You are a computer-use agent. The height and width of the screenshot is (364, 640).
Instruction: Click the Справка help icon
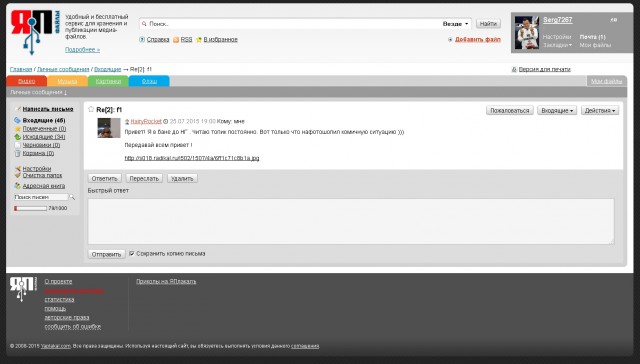pyautogui.click(x=142, y=40)
